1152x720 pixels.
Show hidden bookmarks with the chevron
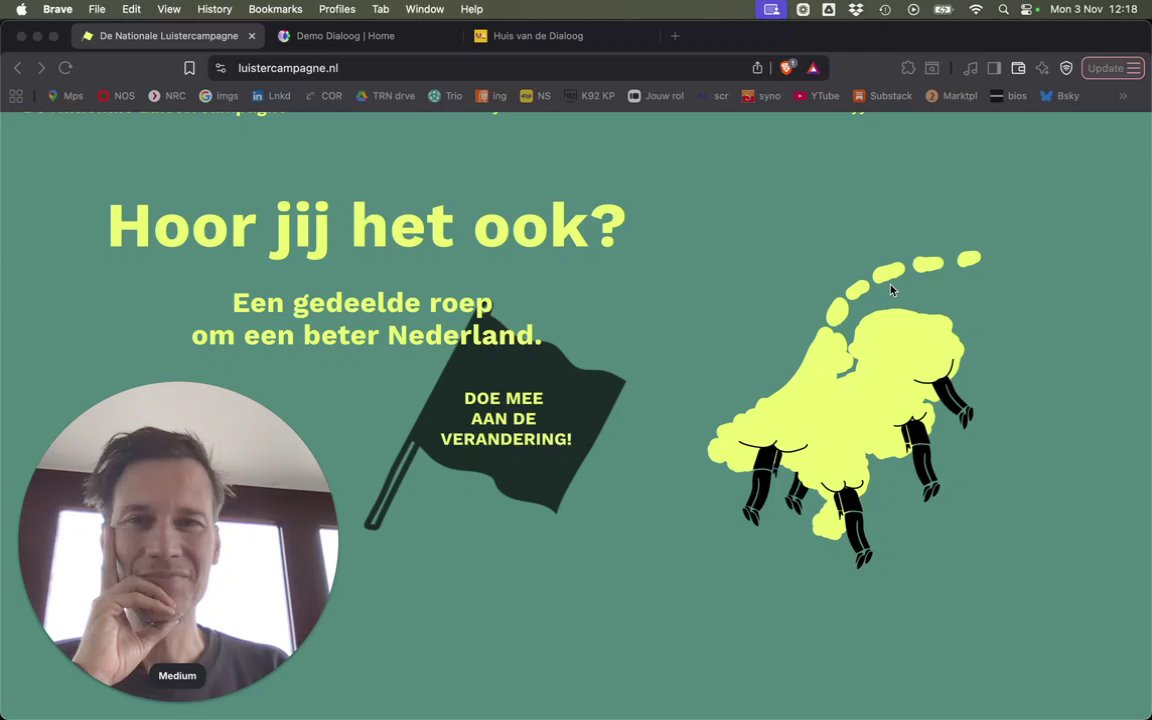point(1123,96)
